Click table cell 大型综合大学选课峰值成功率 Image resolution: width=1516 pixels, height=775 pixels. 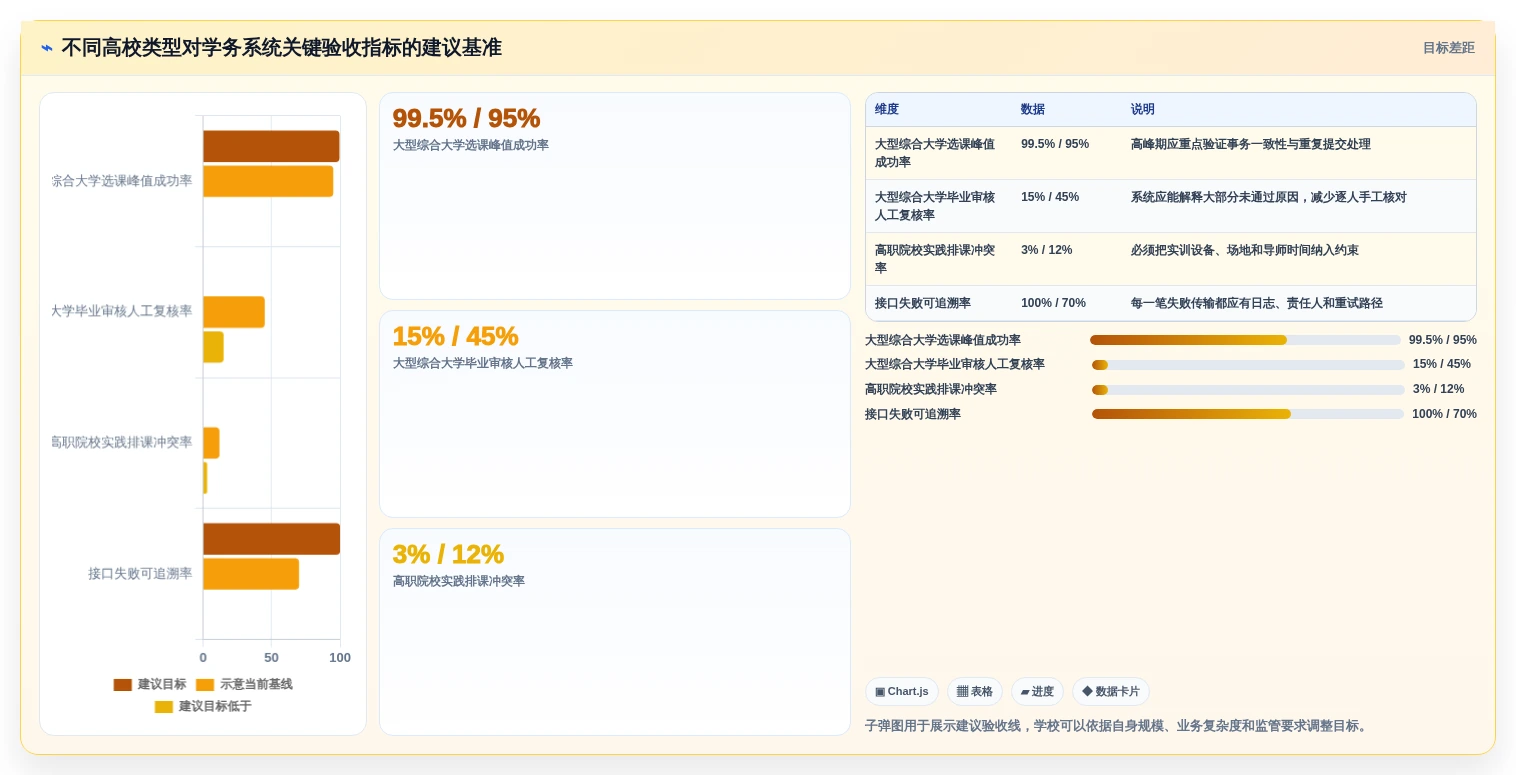937,153
